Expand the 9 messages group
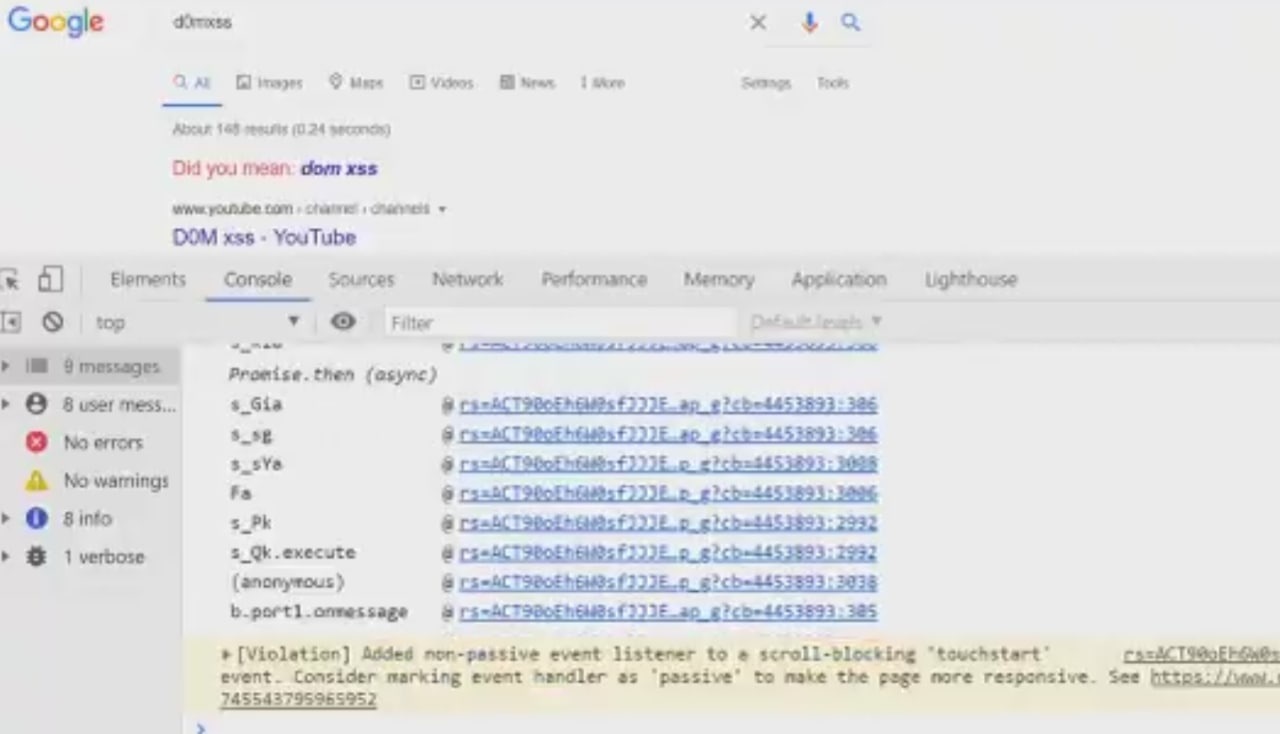This screenshot has height=734, width=1280. (6, 366)
